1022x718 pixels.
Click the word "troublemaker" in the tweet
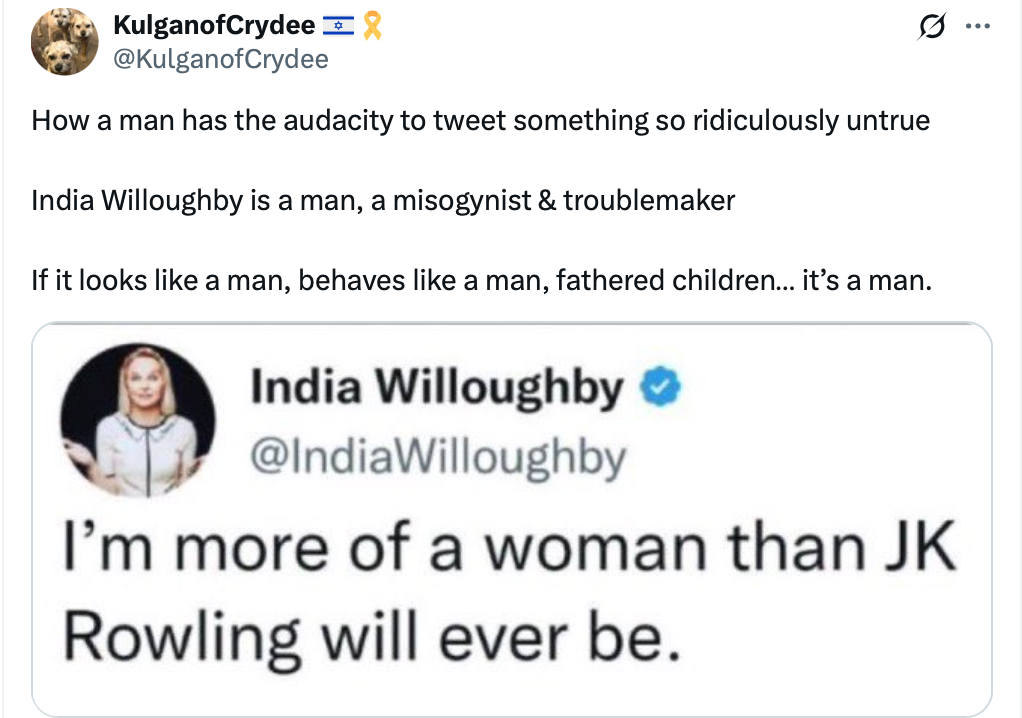click(x=649, y=200)
